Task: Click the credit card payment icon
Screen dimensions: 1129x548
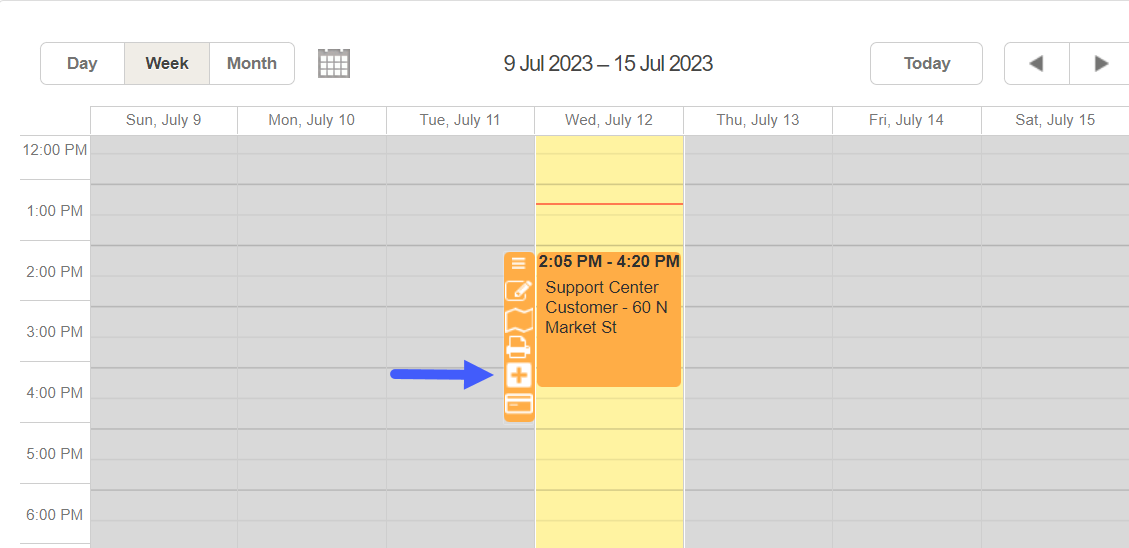Action: [x=518, y=404]
